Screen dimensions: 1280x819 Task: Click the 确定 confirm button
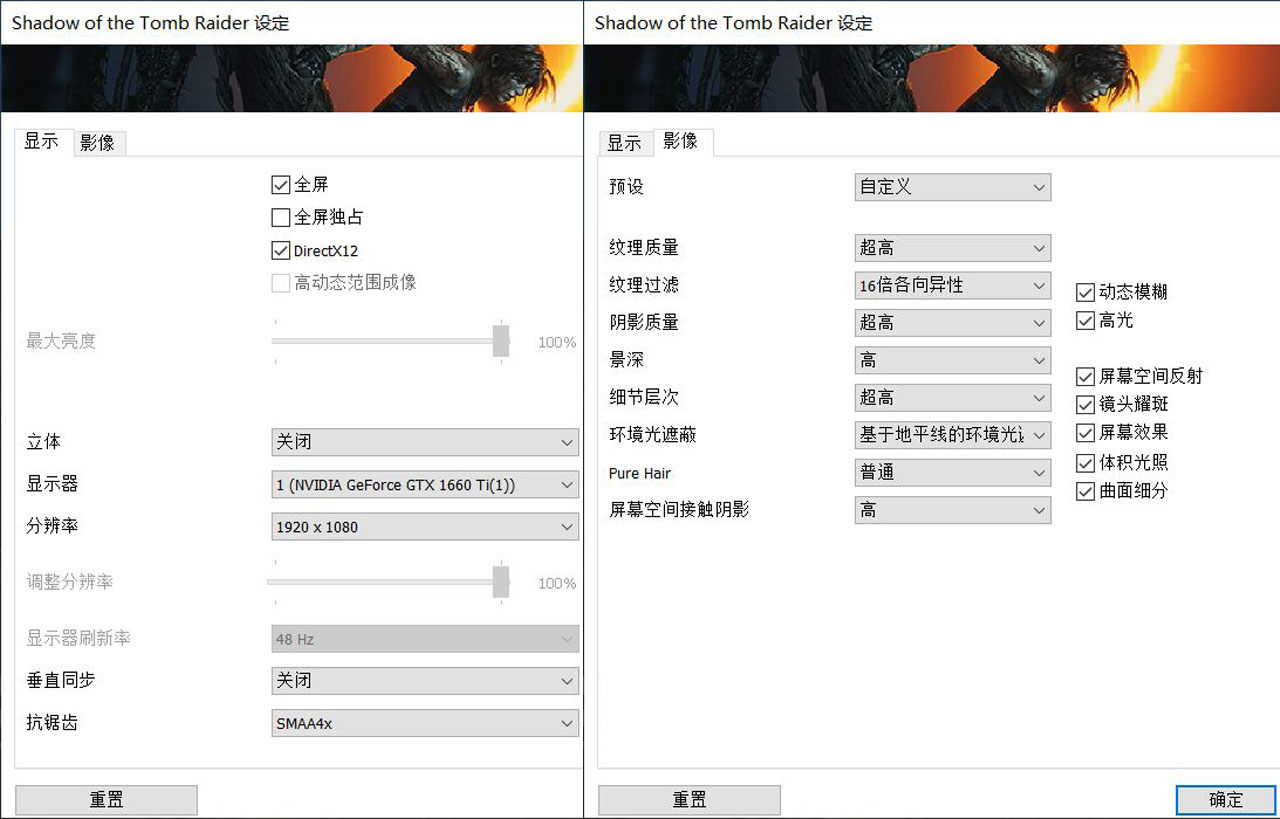pos(1226,800)
